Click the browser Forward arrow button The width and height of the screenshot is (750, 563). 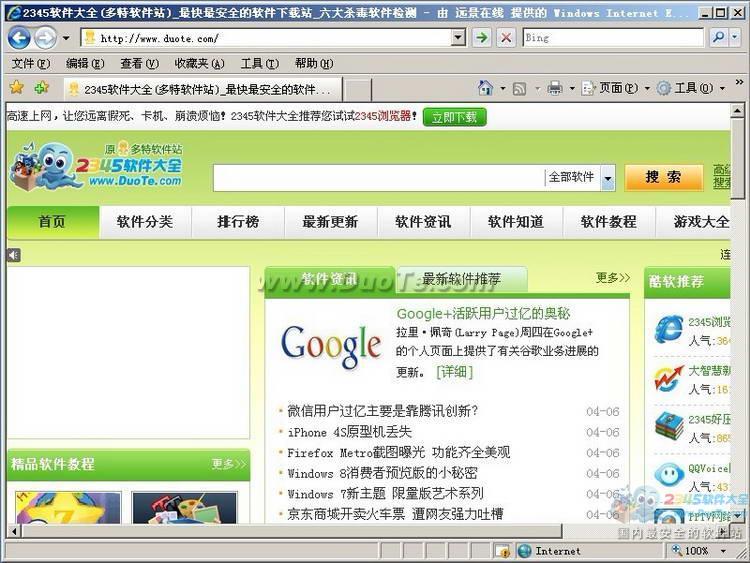click(46, 38)
